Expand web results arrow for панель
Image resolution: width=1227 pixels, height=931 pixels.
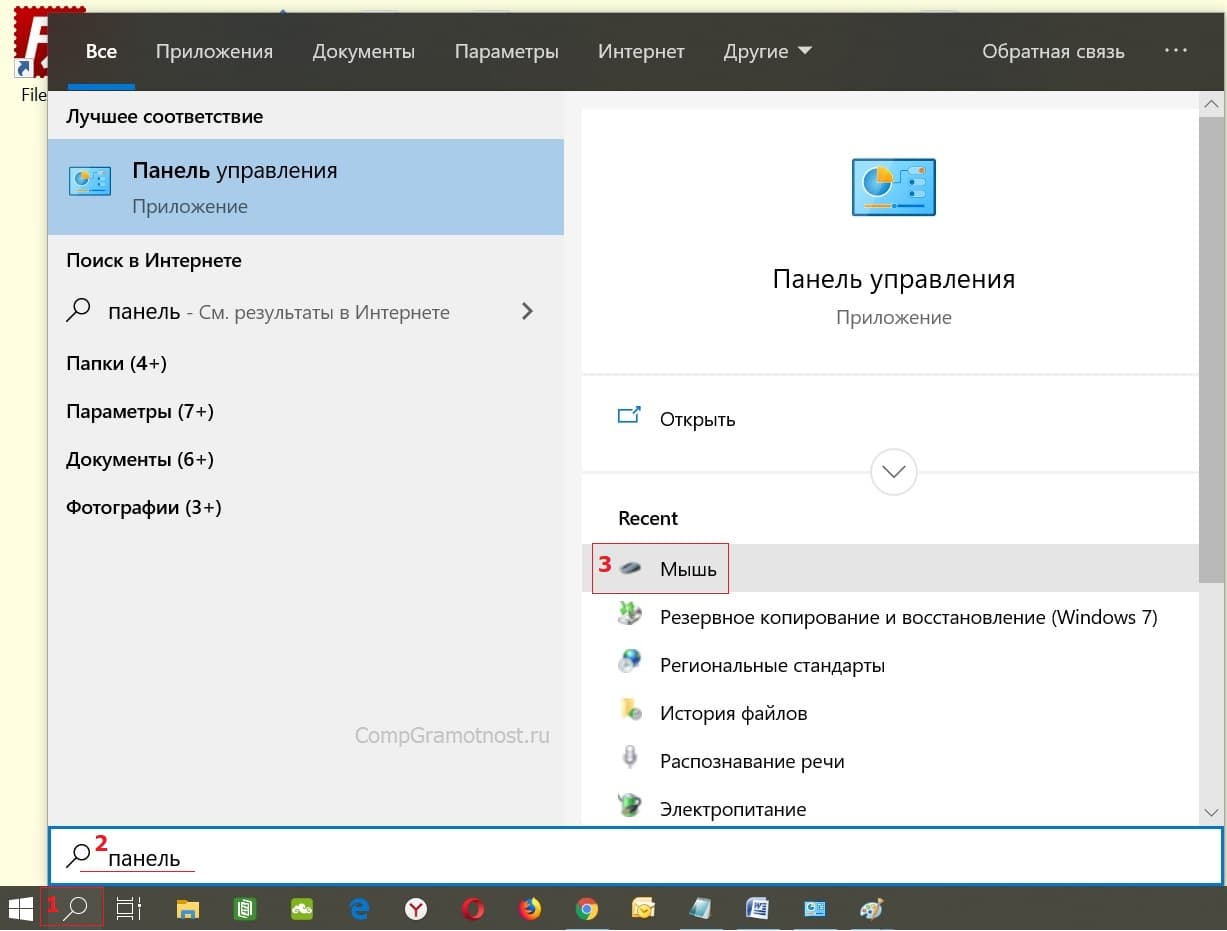click(528, 312)
